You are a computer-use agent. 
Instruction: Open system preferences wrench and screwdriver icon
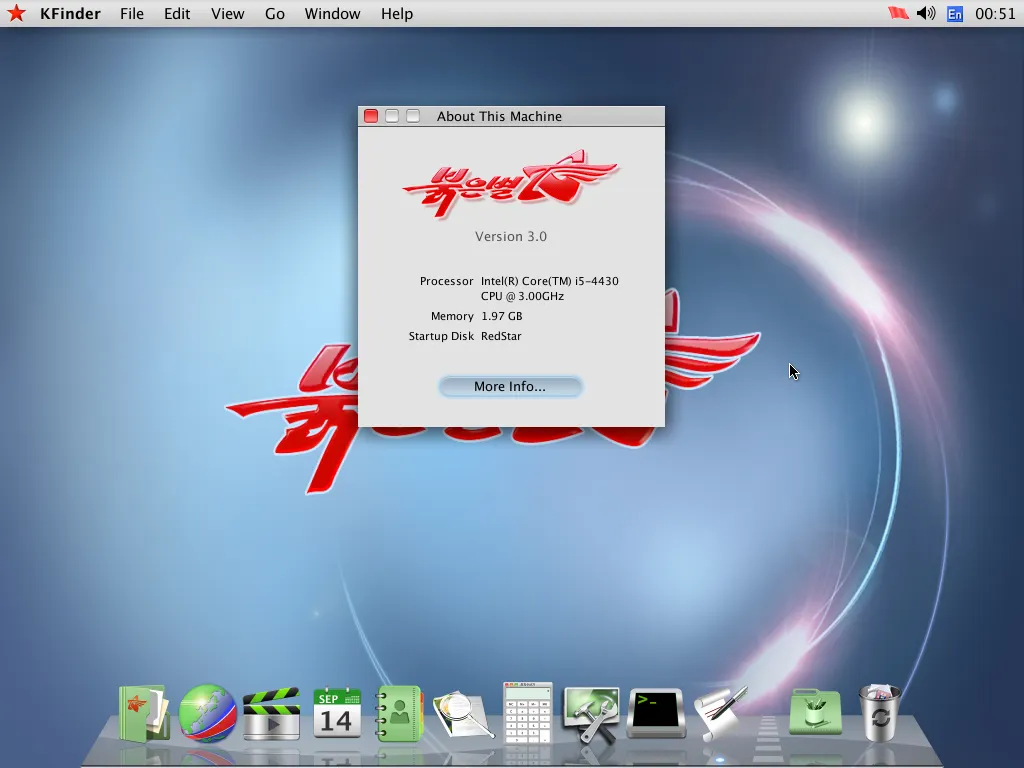(591, 713)
